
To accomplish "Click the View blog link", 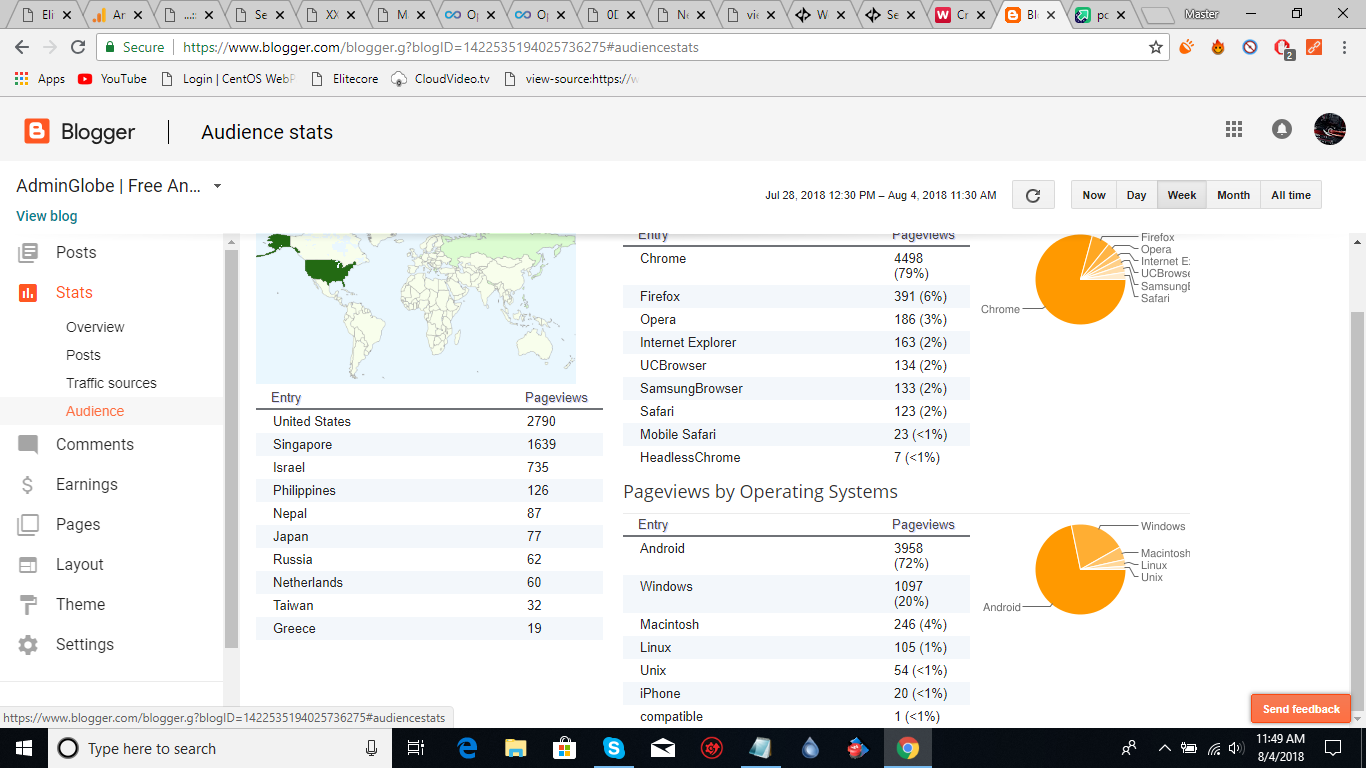I will click(46, 216).
